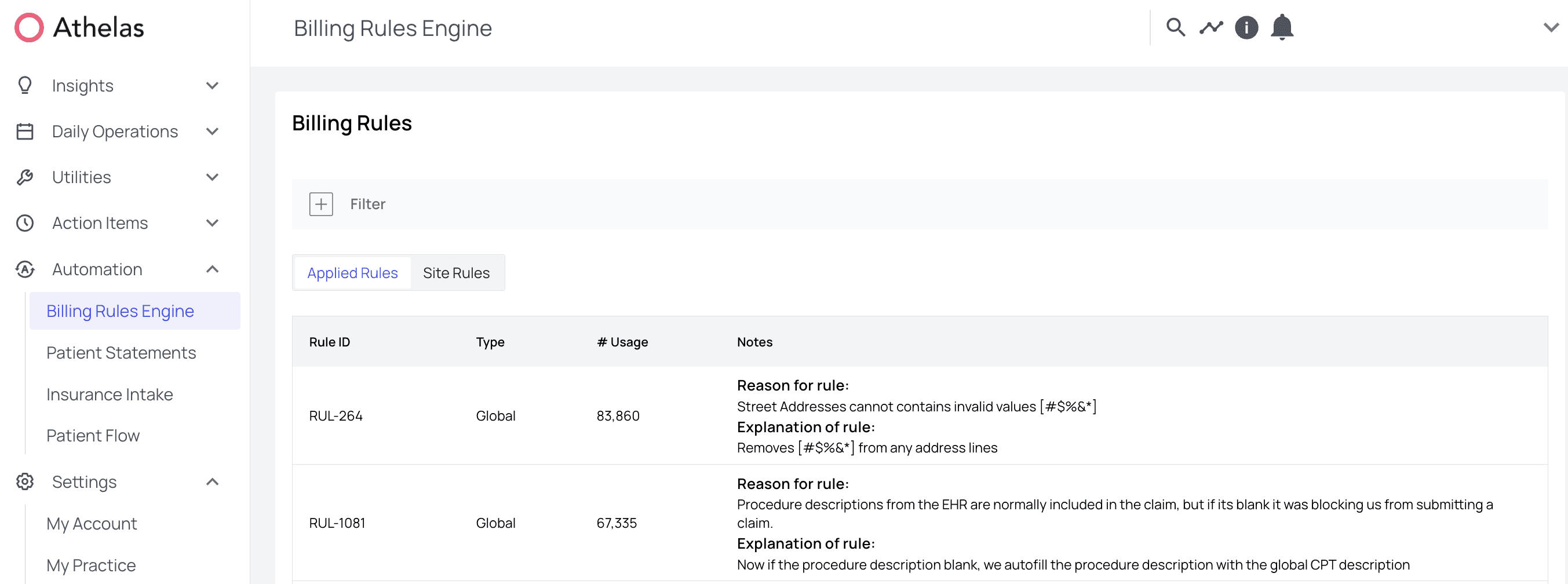
Task: Select the Applied Rules tab
Action: pos(352,273)
